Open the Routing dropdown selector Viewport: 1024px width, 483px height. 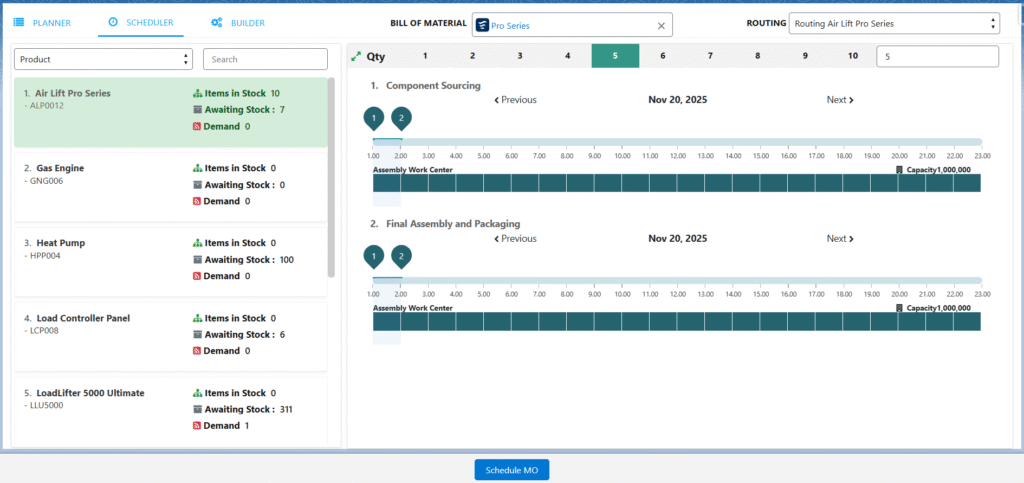(x=893, y=23)
